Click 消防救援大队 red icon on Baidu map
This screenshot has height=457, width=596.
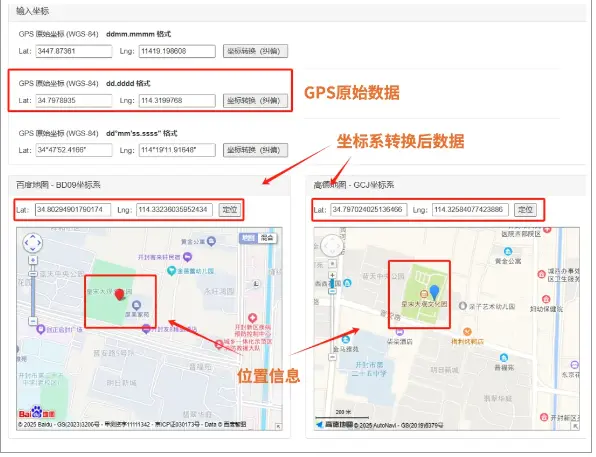219,344
